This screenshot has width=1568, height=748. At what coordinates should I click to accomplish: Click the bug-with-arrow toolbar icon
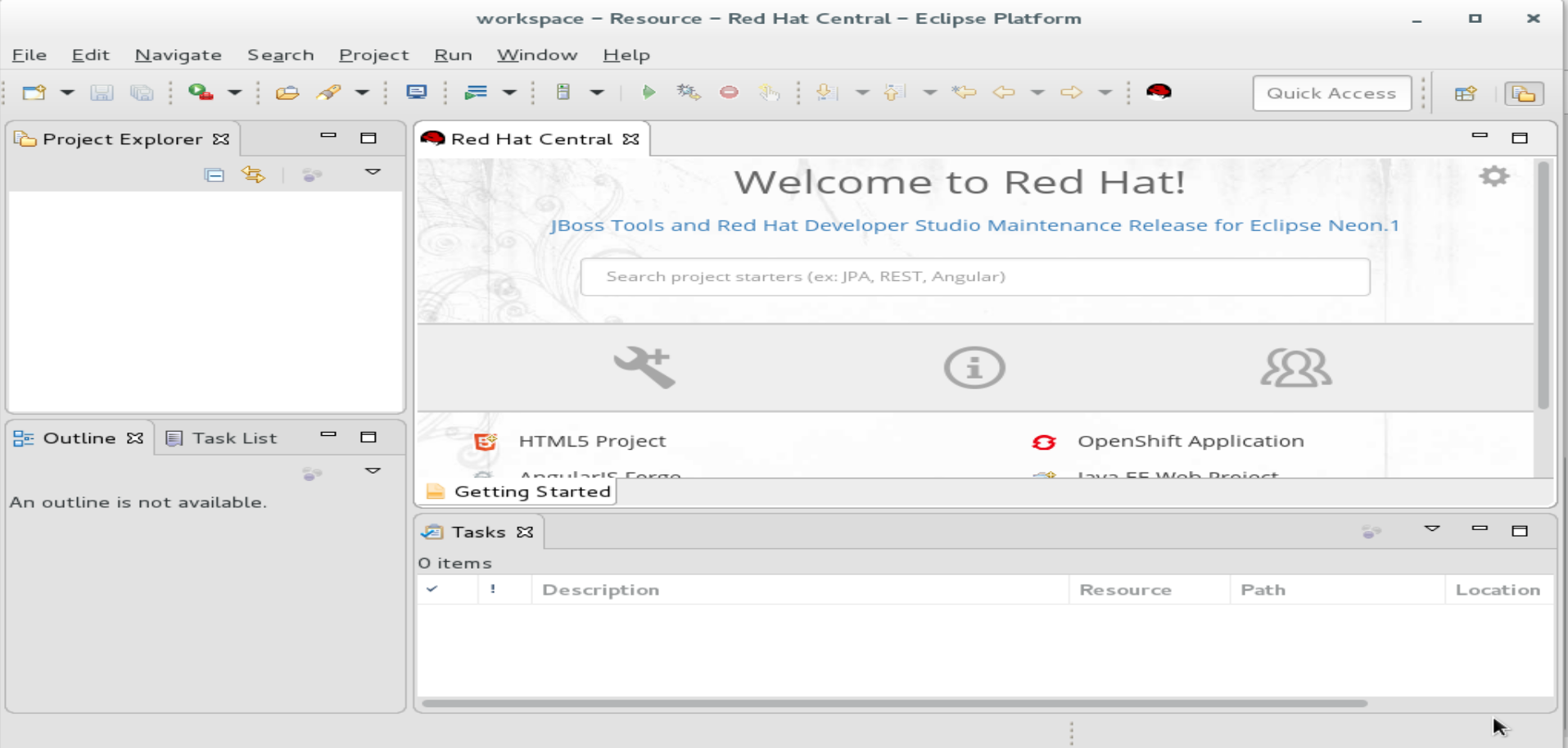688,92
